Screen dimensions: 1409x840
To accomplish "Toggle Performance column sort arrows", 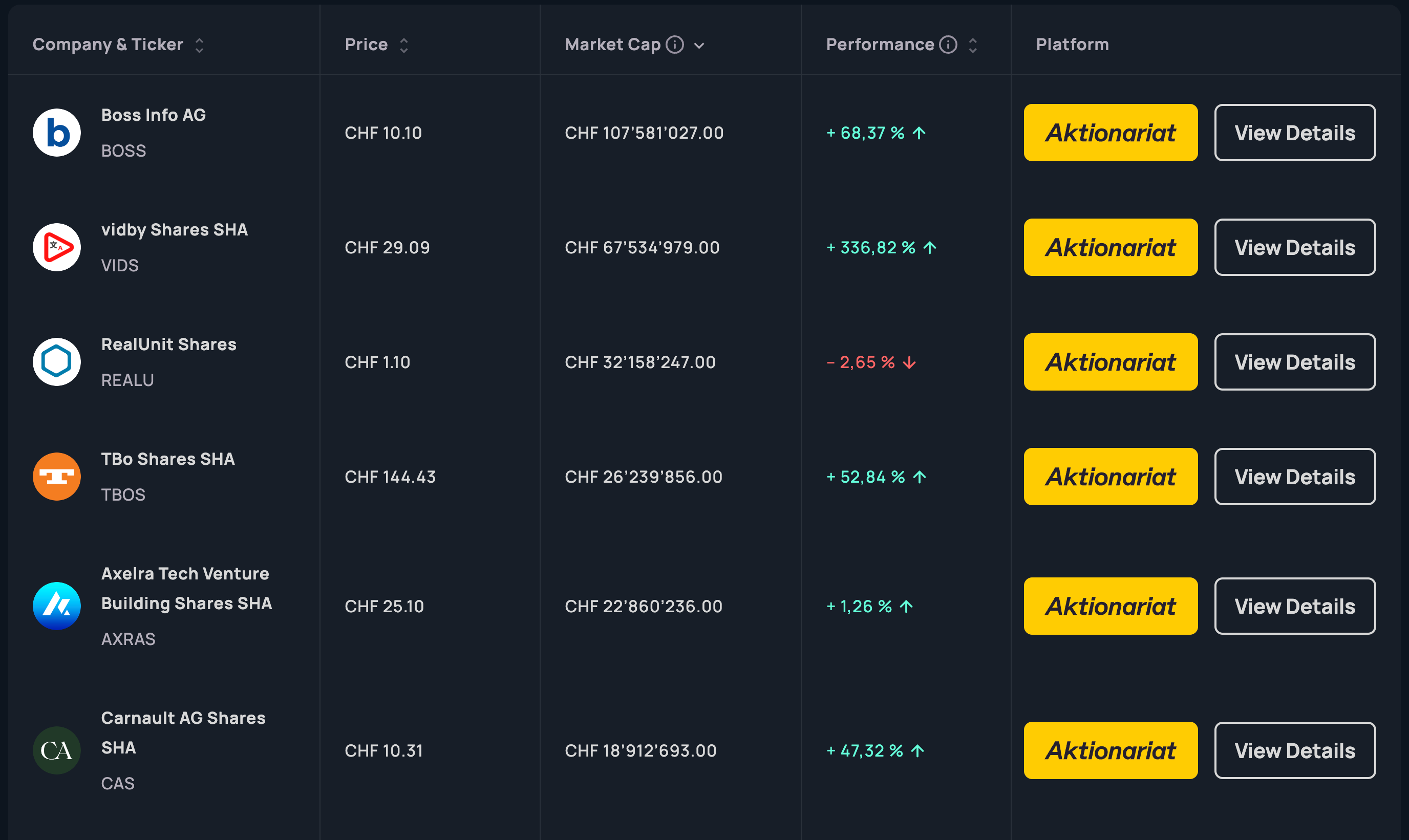I will [x=973, y=45].
